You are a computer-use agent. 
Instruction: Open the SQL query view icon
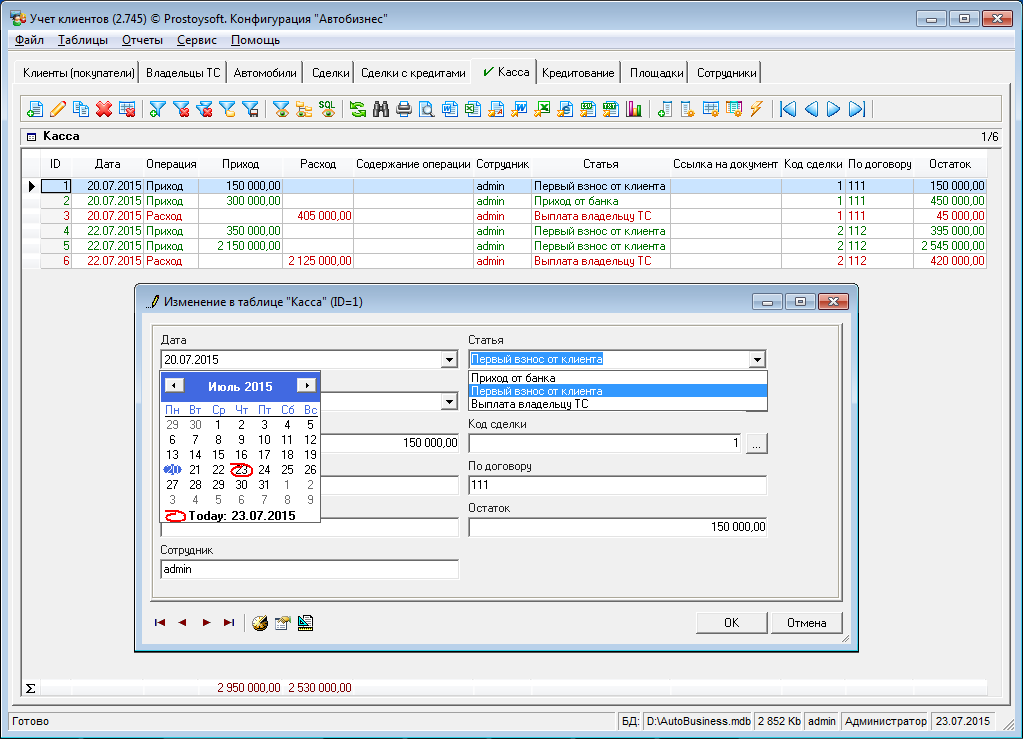pyautogui.click(x=327, y=109)
